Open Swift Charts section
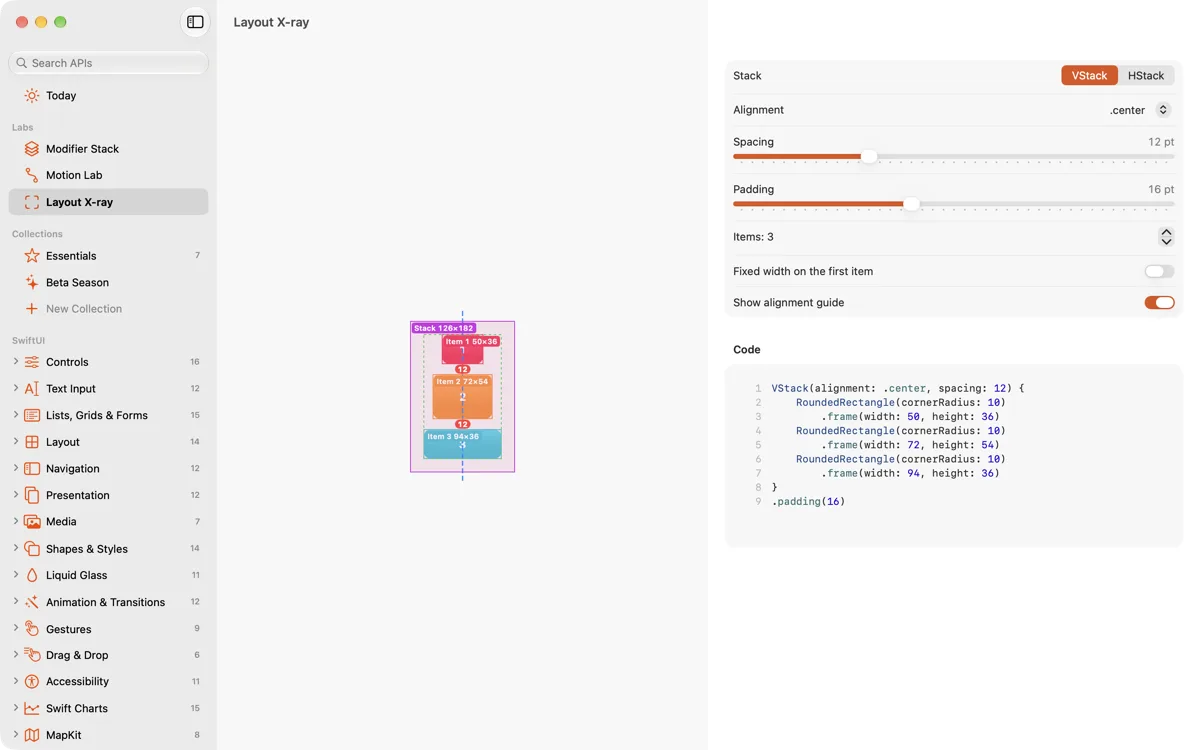This screenshot has height=750, width=1200. (x=108, y=708)
